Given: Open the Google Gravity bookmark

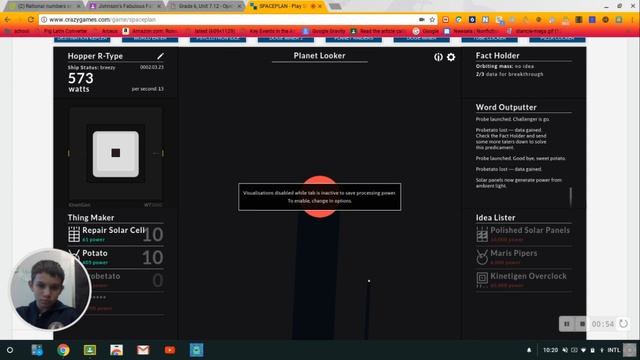Looking at the screenshot, I should (x=324, y=31).
